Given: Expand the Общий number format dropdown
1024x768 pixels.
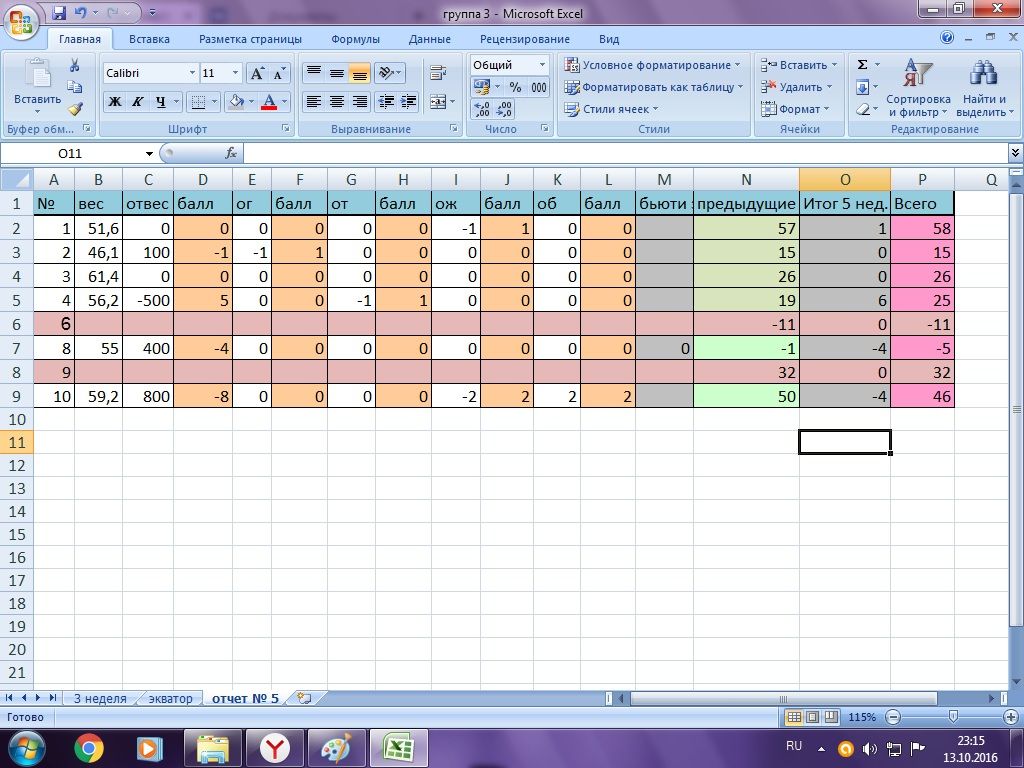Looking at the screenshot, I should pos(542,65).
